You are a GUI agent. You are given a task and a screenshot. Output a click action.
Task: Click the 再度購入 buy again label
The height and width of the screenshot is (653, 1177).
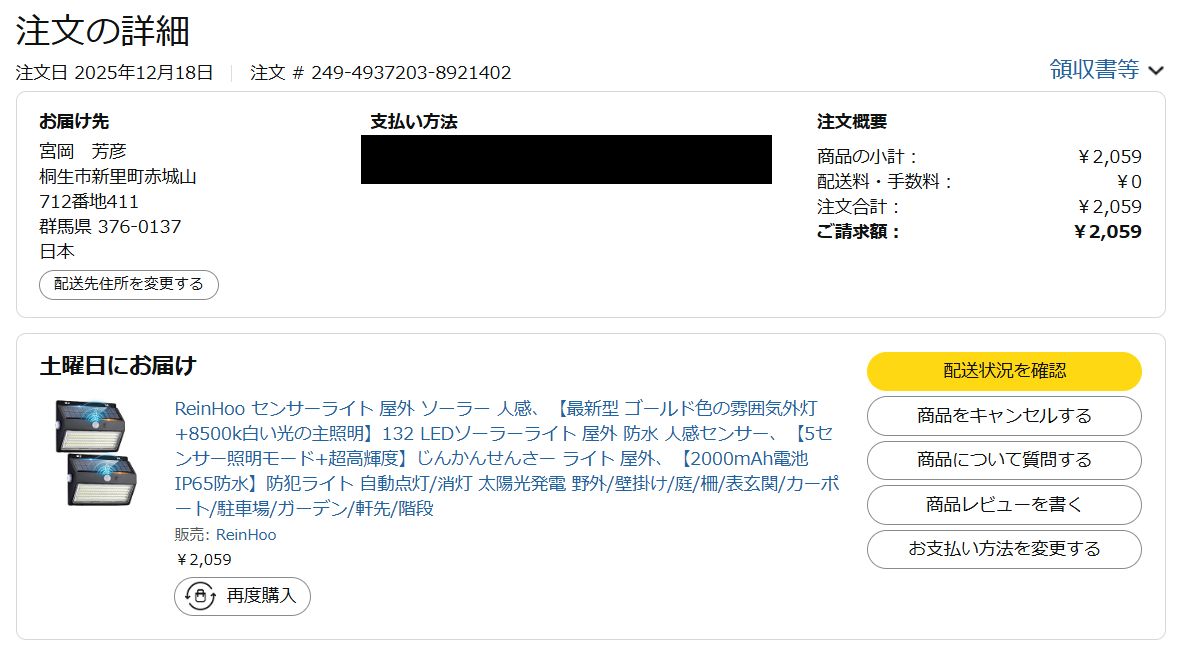(261, 596)
